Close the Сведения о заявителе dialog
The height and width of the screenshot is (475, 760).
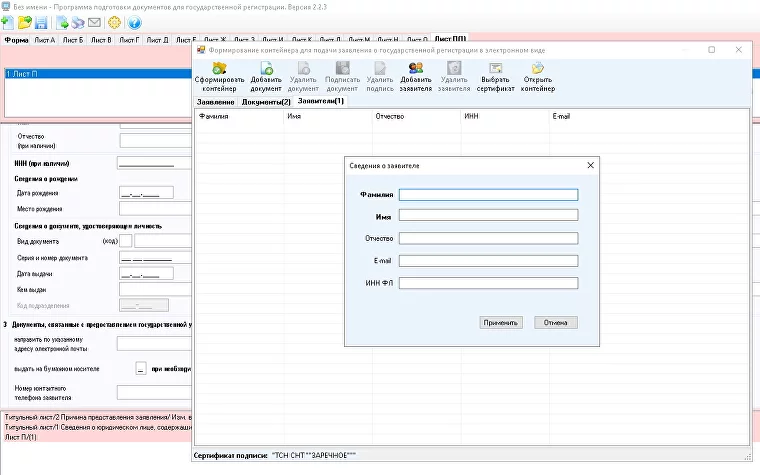[590, 165]
